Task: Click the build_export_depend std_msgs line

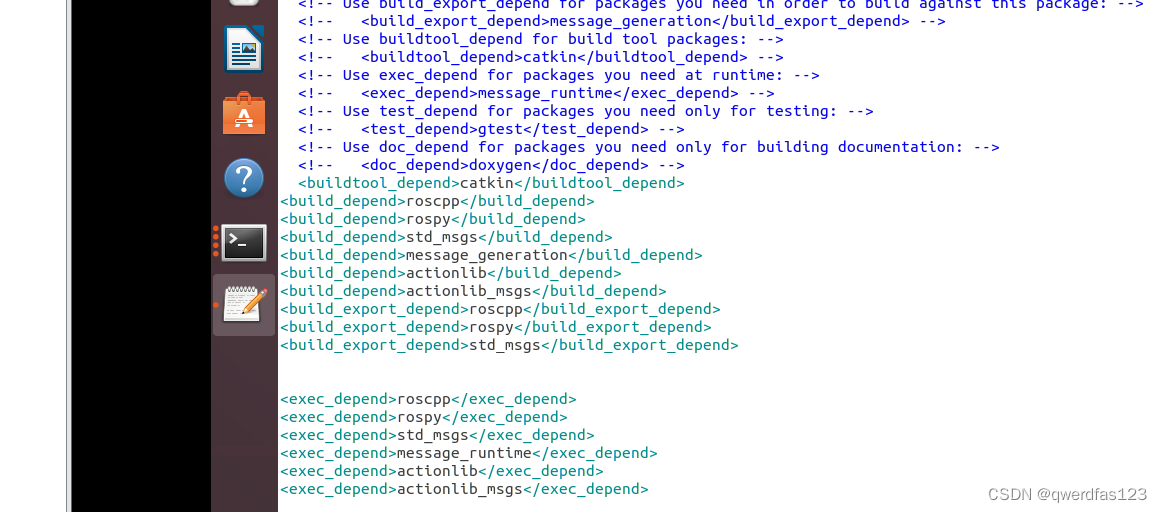Action: coord(509,345)
